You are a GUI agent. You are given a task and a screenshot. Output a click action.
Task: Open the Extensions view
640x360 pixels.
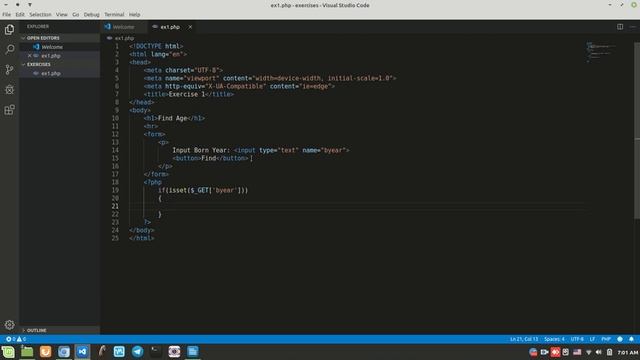9,109
